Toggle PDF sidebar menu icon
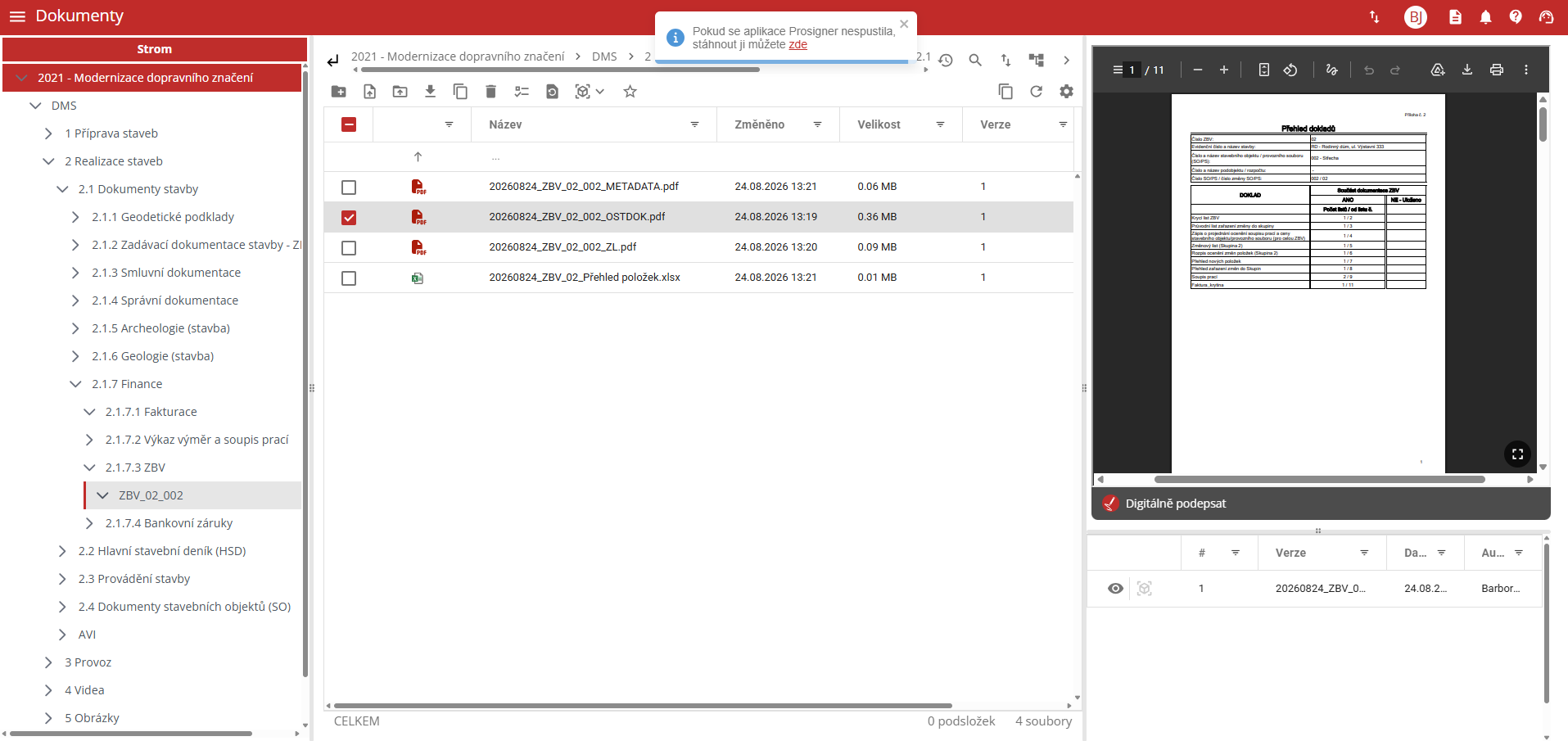Screen dimensions: 1568x741 [1118, 70]
